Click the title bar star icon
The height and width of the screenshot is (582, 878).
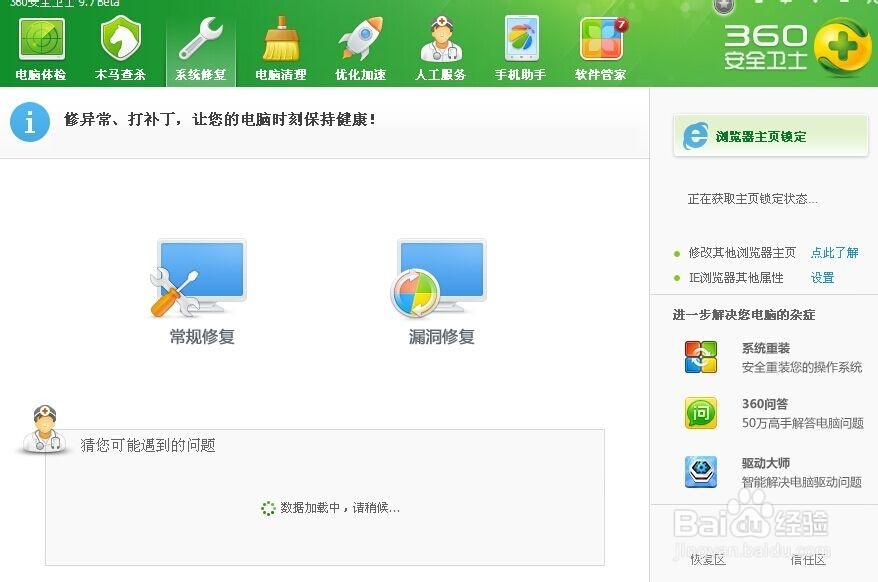(723, 7)
